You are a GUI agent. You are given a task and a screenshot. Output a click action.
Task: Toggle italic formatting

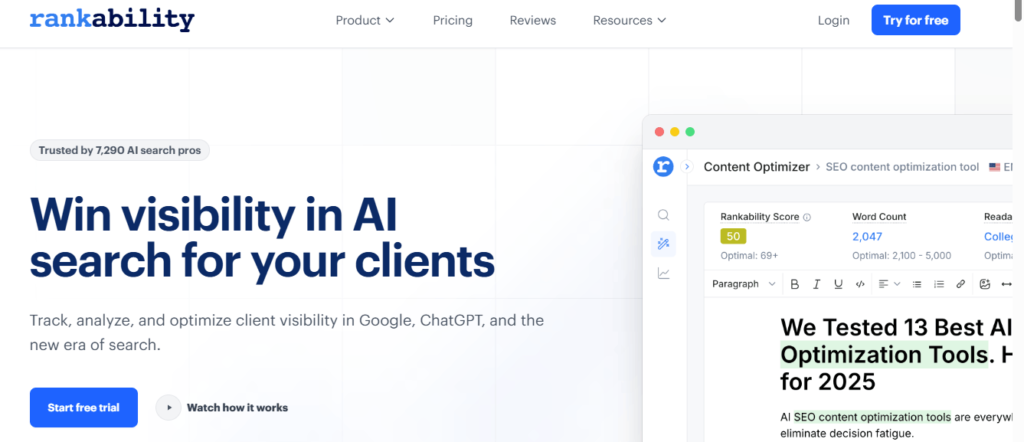tap(816, 284)
